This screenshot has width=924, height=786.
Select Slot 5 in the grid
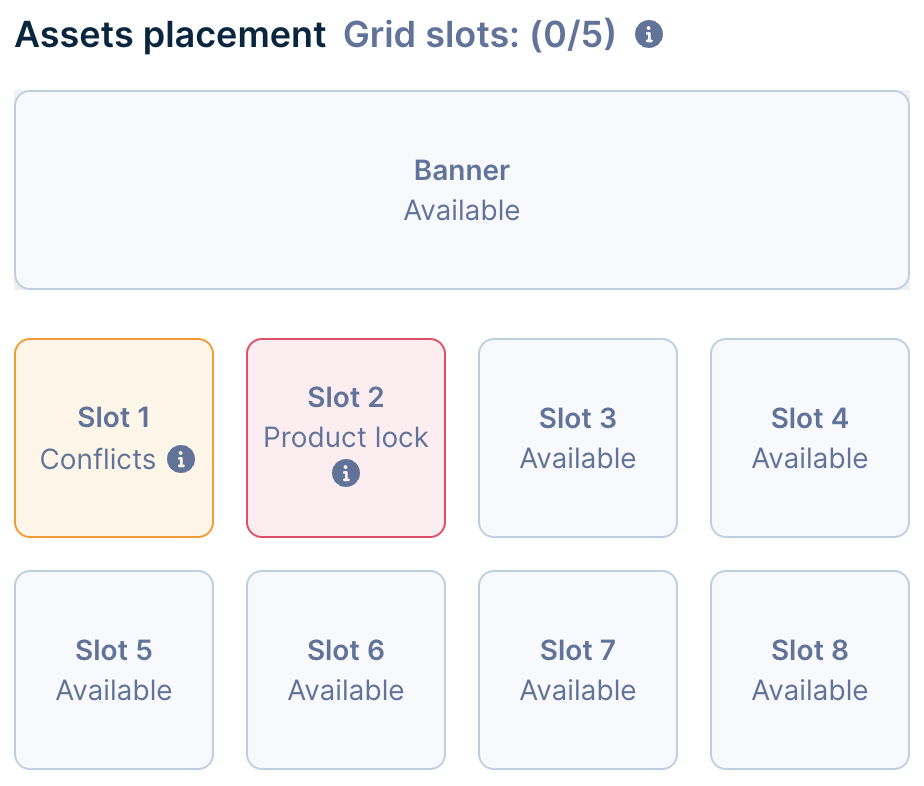point(114,670)
